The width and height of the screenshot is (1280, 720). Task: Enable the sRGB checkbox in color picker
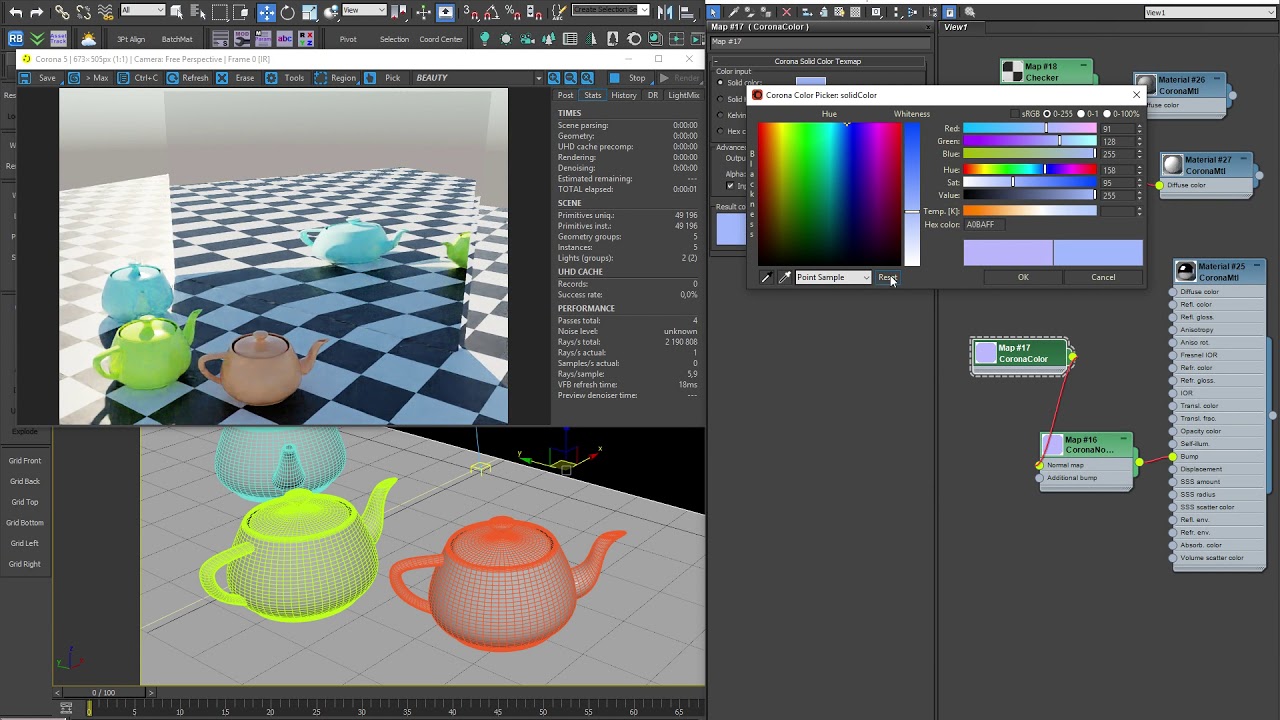coord(1016,114)
